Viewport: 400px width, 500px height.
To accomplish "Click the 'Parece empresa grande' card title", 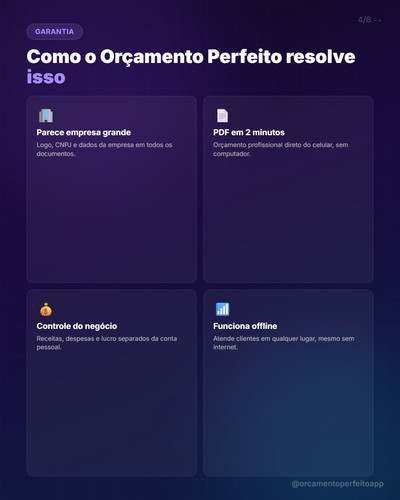I will coord(84,132).
